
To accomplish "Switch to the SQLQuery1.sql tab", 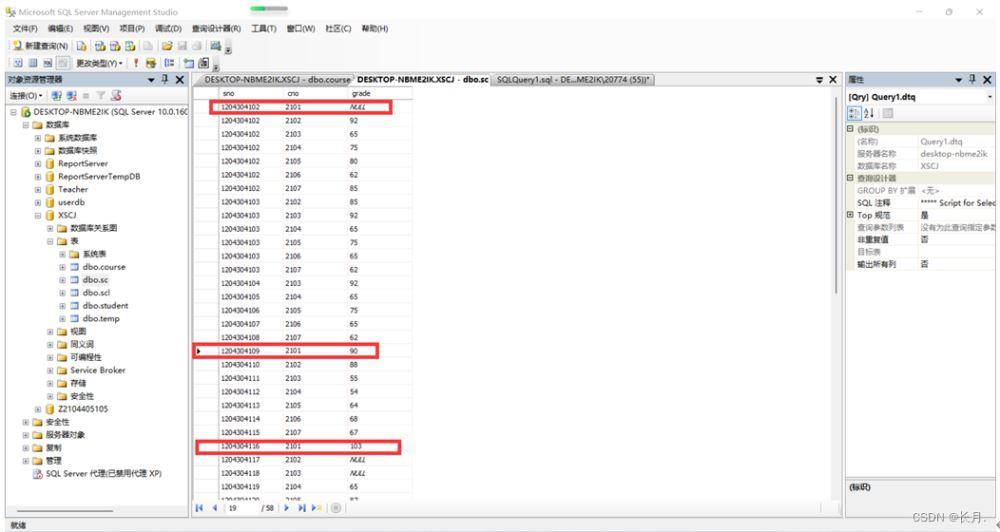I will pyautogui.click(x=574, y=79).
